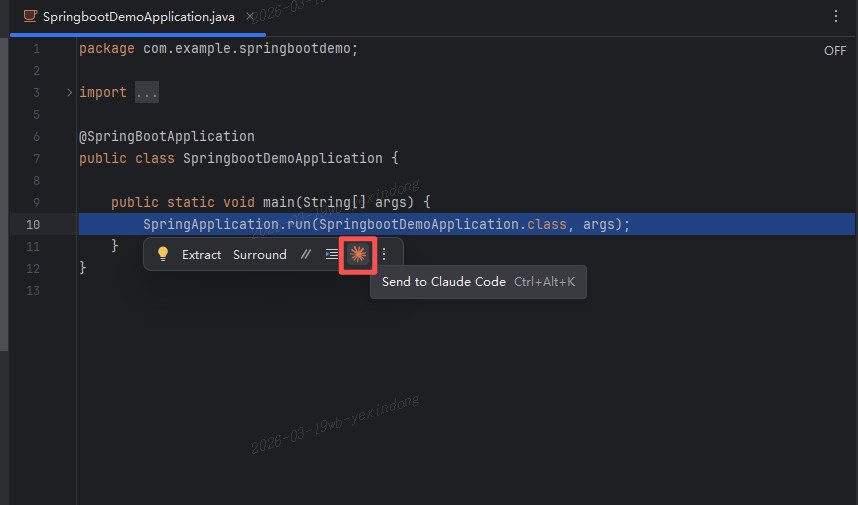The width and height of the screenshot is (858, 505).
Task: Select the SpringbootDemoApplication.java tab
Action: 138,17
